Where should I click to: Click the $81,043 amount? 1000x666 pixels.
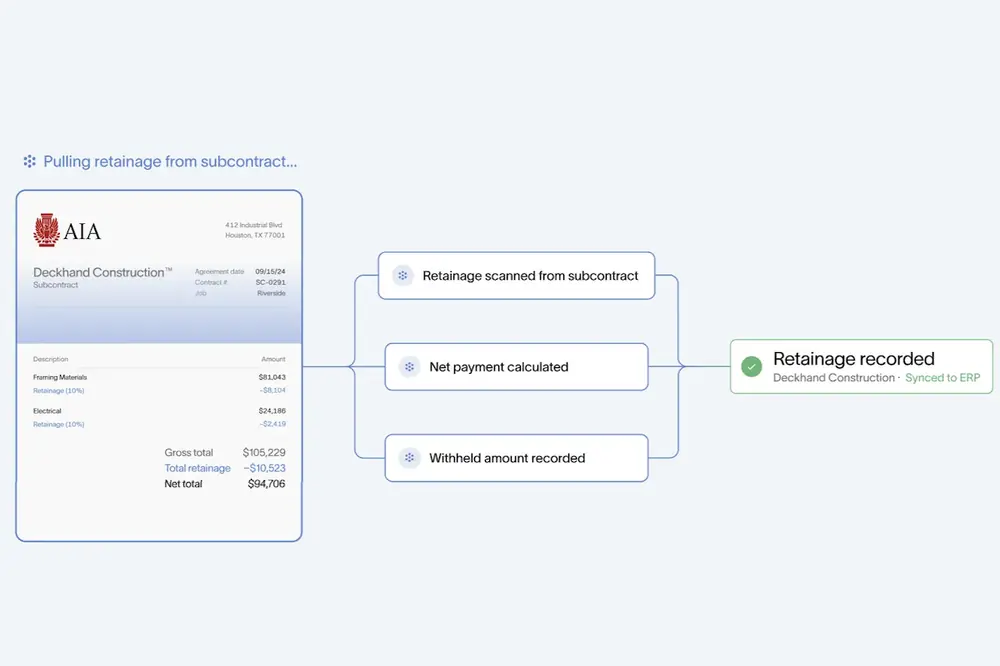point(272,378)
